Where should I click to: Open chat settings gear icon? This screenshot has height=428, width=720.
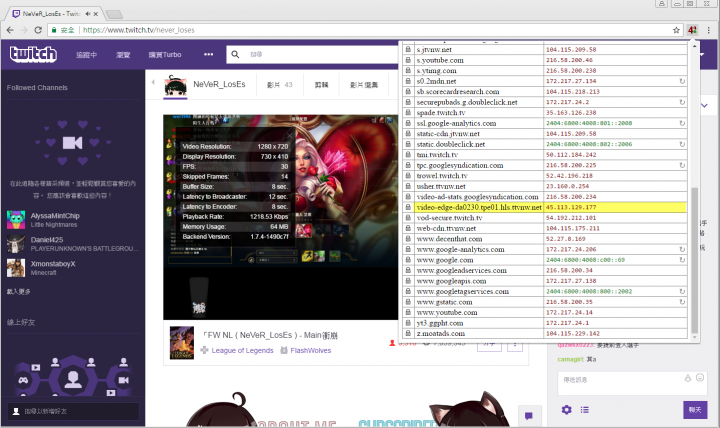coord(567,409)
